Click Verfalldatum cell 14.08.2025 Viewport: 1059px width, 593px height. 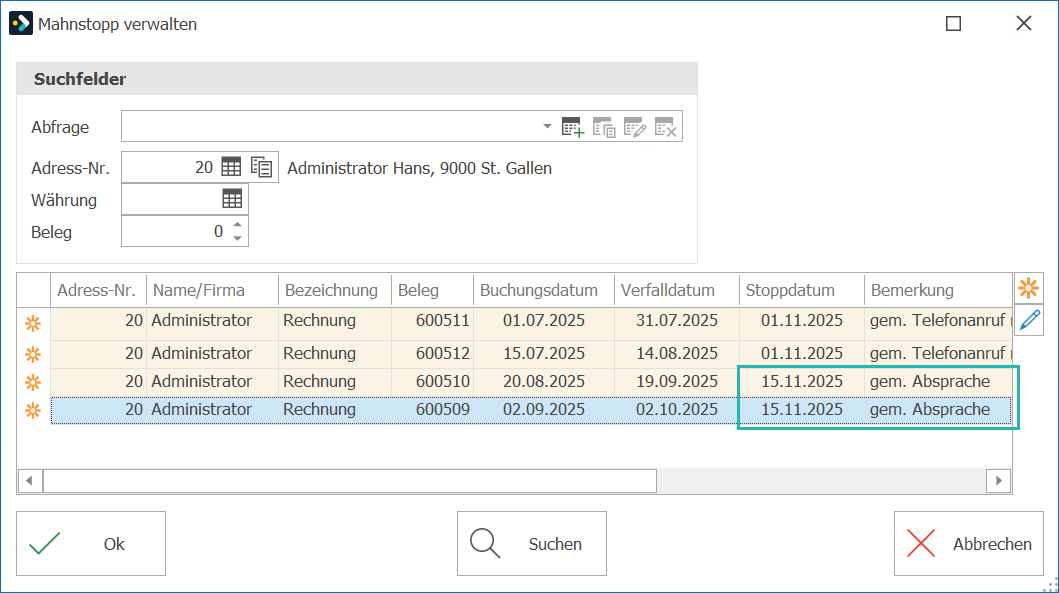click(x=677, y=353)
